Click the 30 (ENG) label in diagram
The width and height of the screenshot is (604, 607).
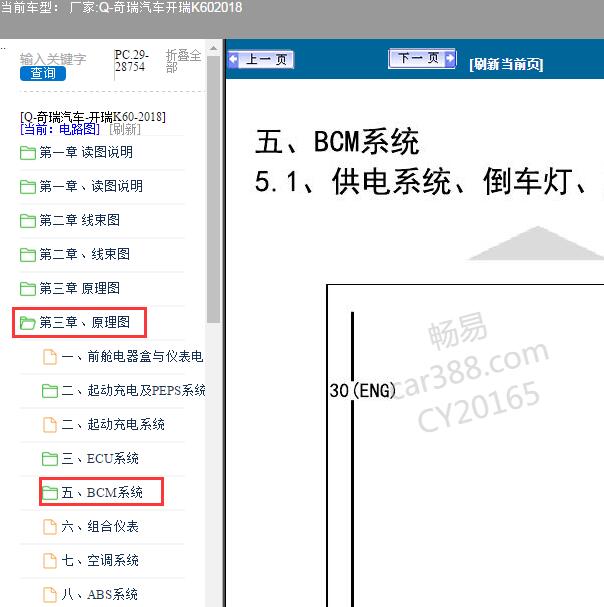pyautogui.click(x=362, y=391)
